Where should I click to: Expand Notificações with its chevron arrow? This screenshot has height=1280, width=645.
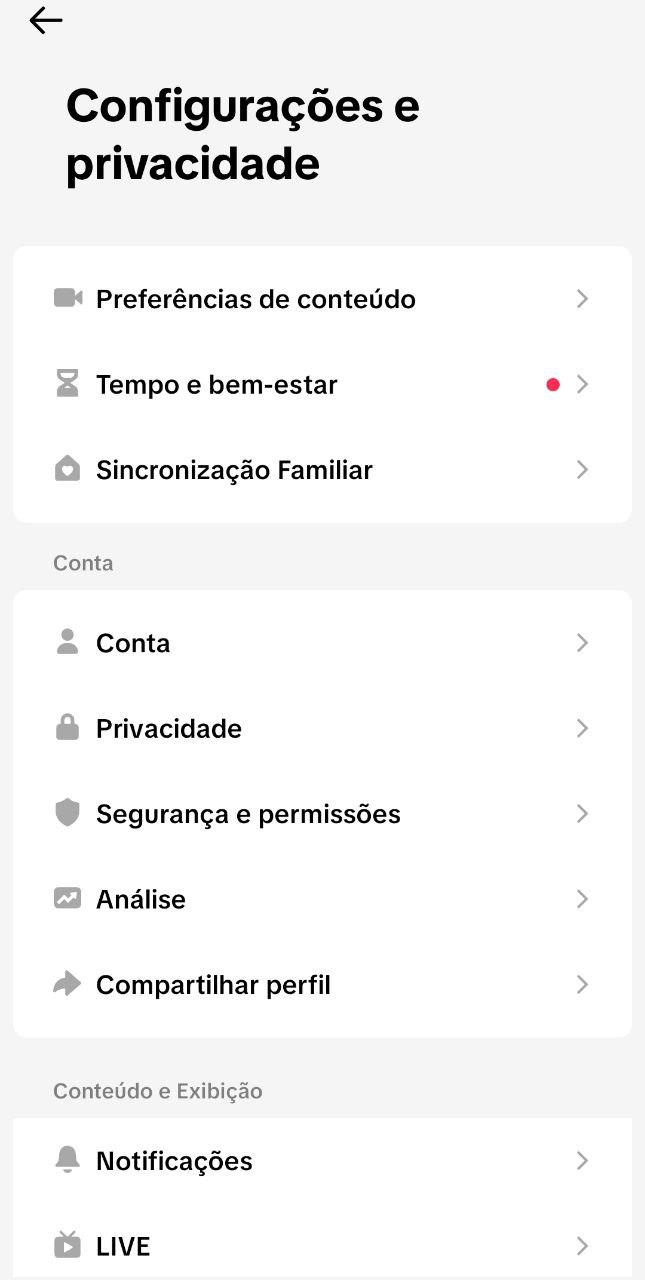[x=583, y=1160]
